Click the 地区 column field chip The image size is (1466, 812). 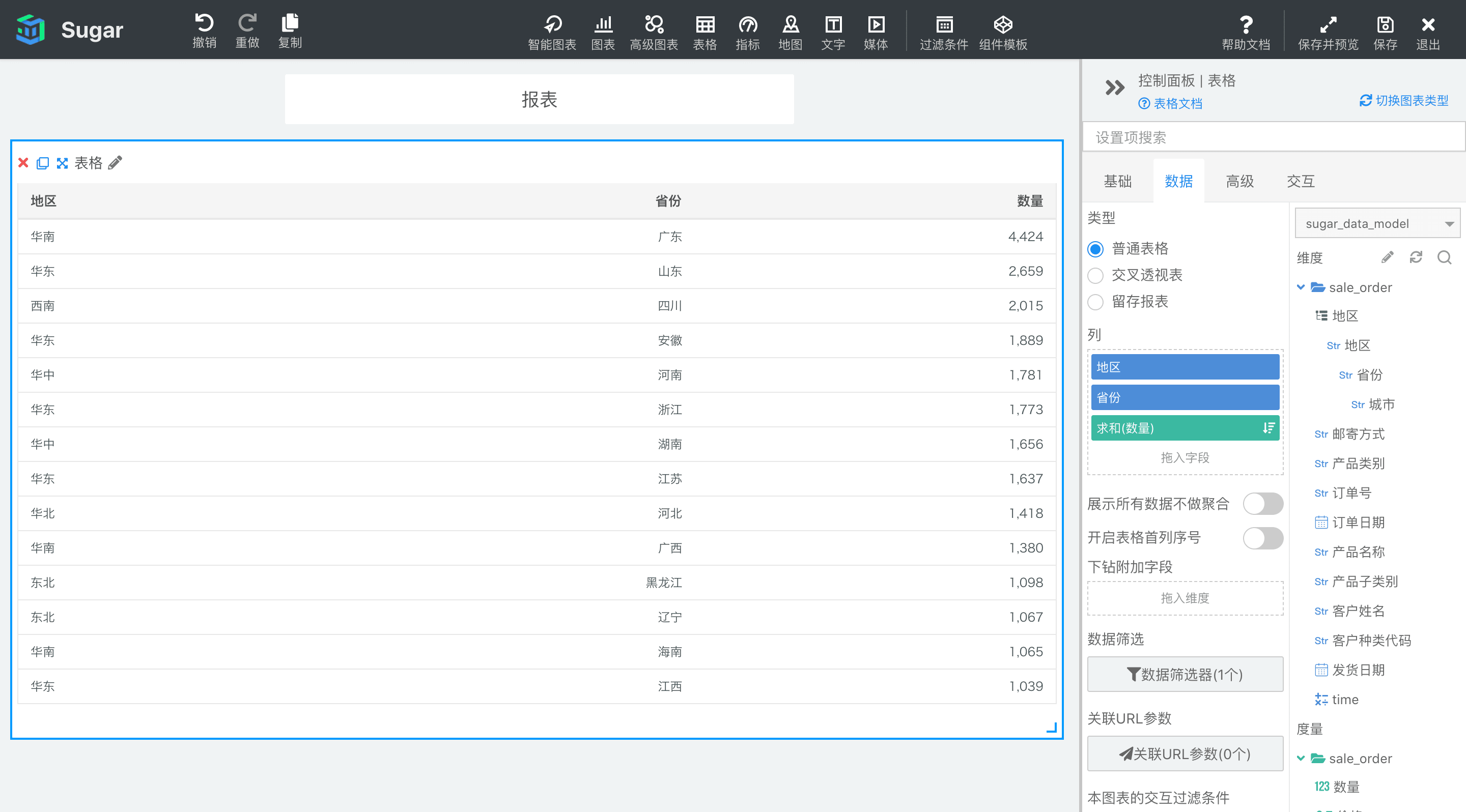click(1185, 367)
